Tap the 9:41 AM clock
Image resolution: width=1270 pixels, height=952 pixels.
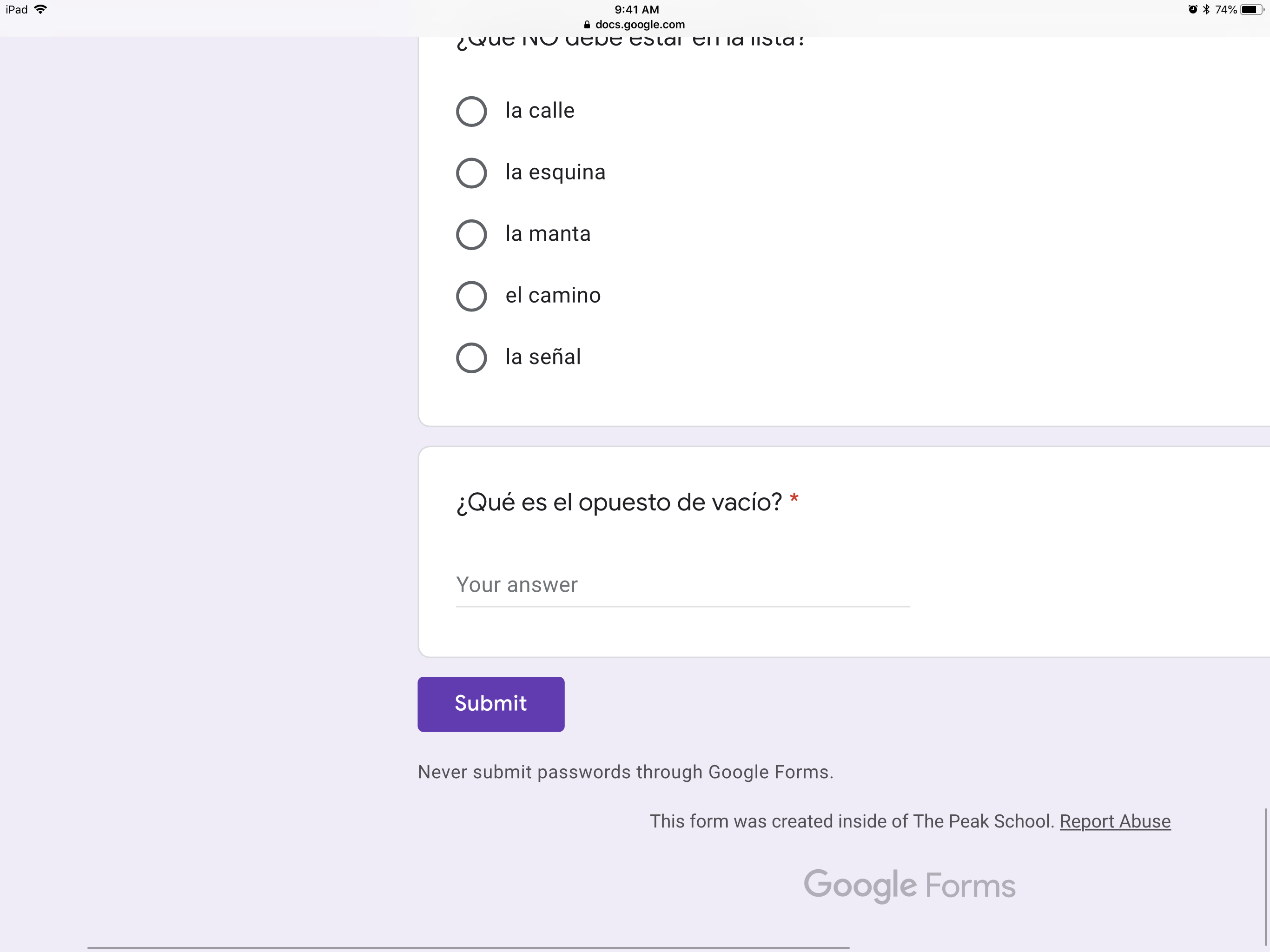point(636,9)
